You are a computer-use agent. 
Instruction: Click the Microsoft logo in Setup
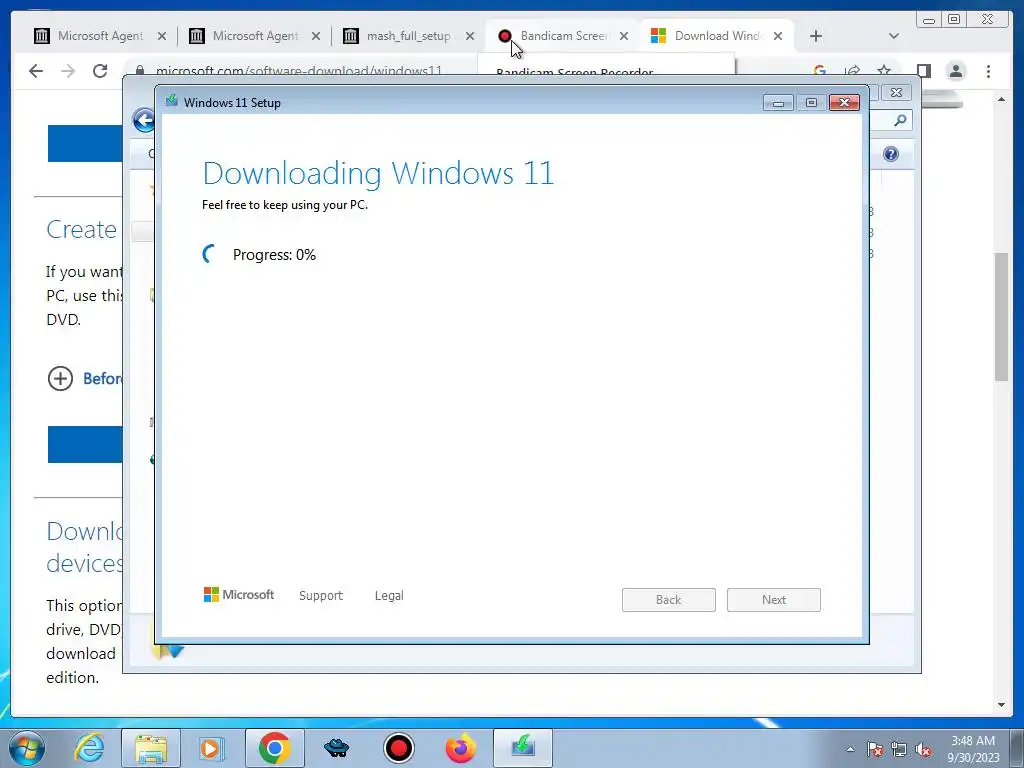pos(238,594)
